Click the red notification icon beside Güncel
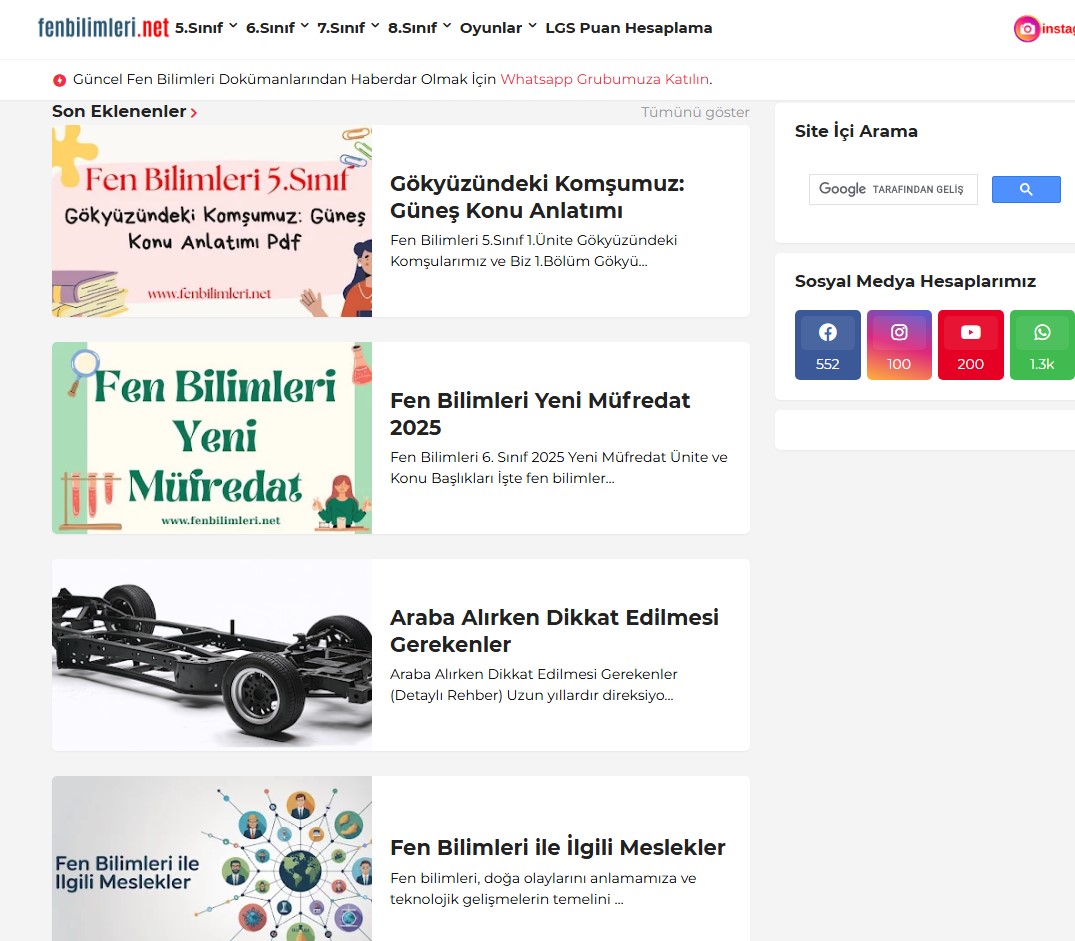Image resolution: width=1075 pixels, height=941 pixels. pyautogui.click(x=60, y=80)
